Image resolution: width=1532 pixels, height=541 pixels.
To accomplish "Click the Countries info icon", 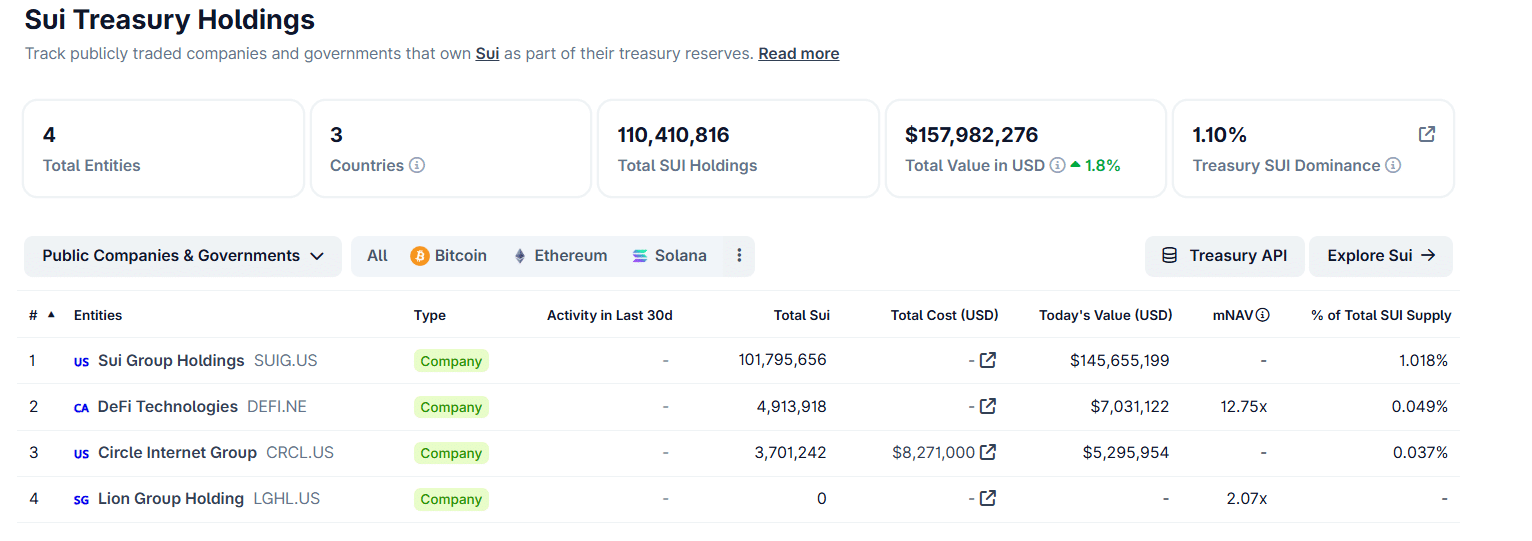I will click(x=417, y=165).
